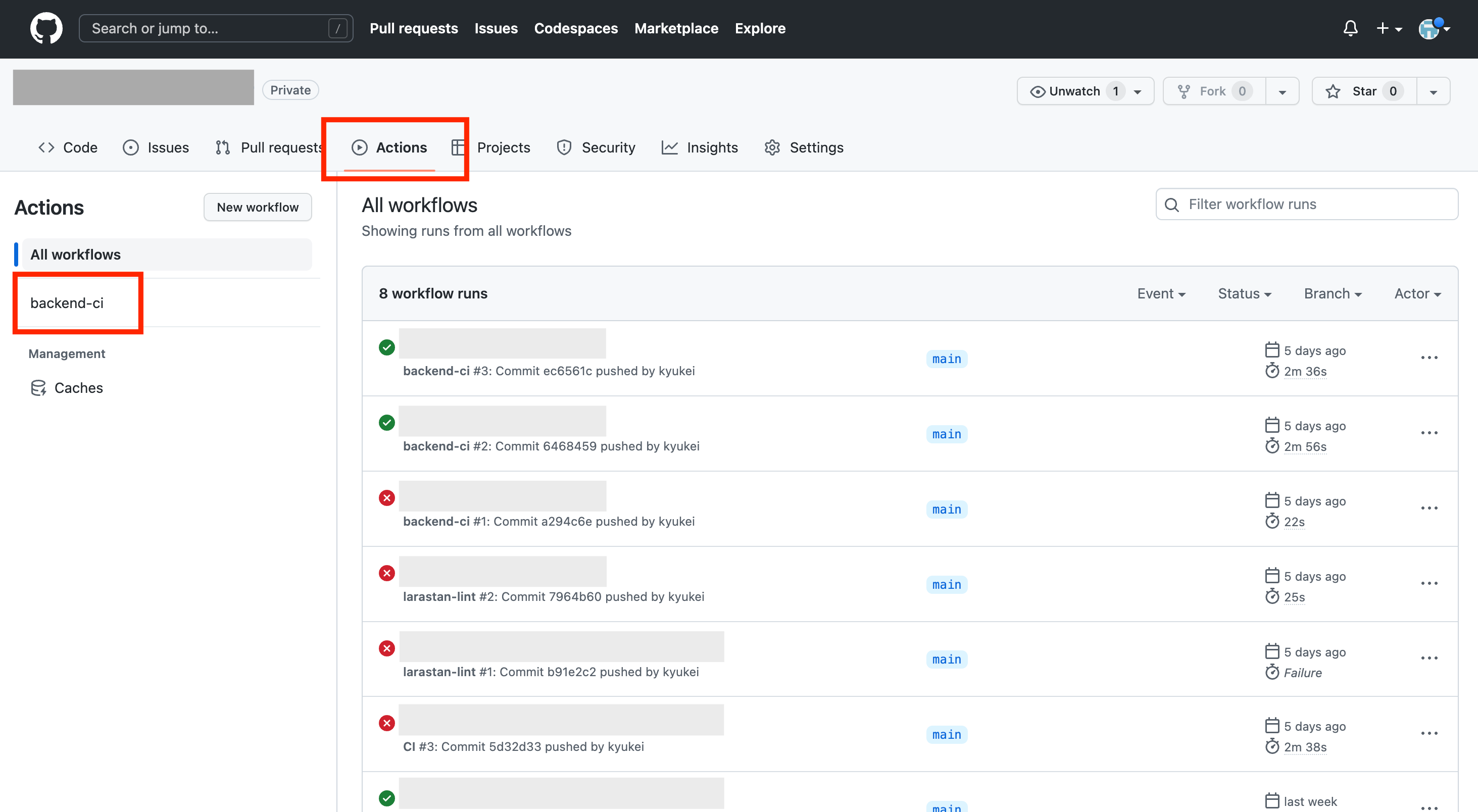Open the notifications bell icon
The width and height of the screenshot is (1478, 812).
click(x=1351, y=28)
